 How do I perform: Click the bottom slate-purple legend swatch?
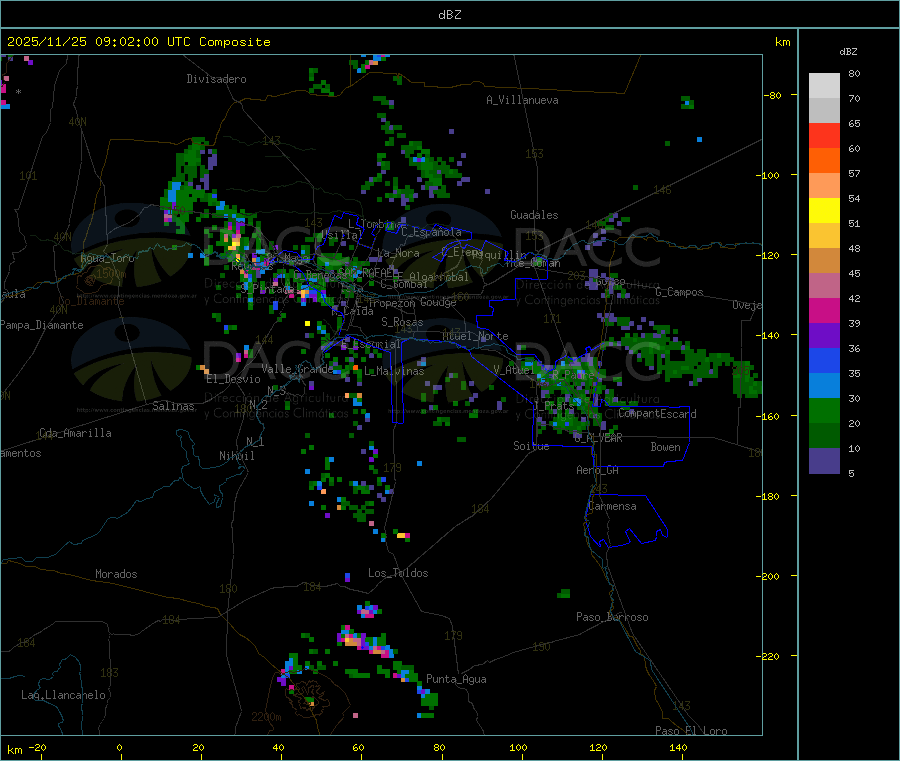824,461
